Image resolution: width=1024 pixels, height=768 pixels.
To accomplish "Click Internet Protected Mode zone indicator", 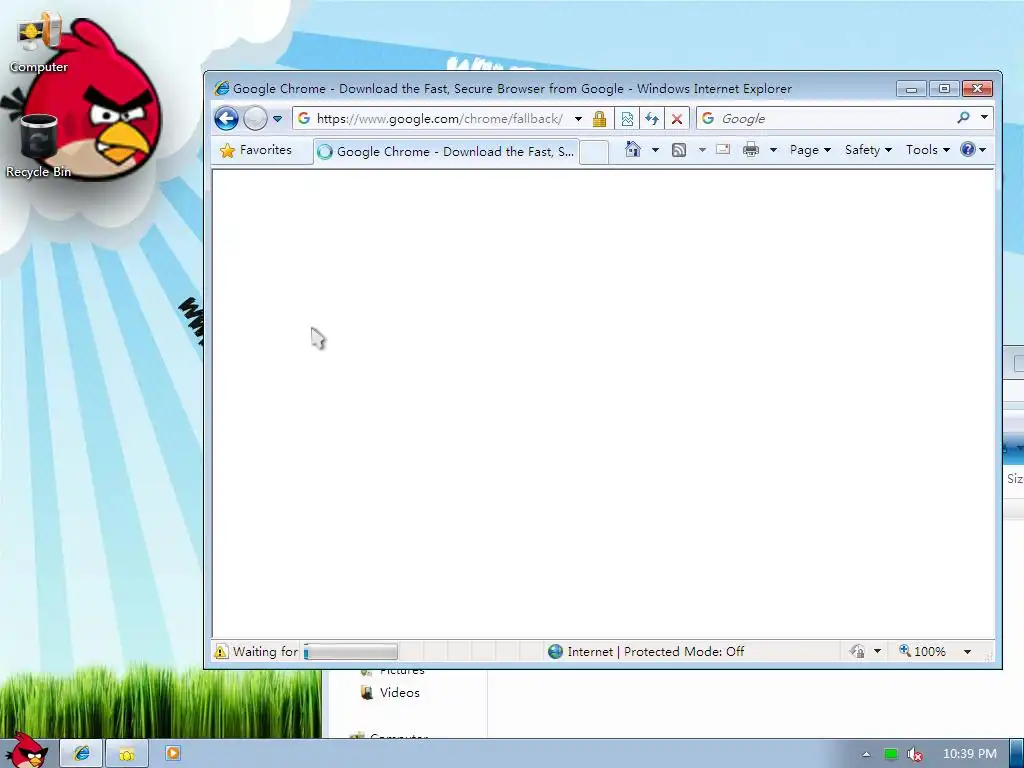I will click(646, 652).
